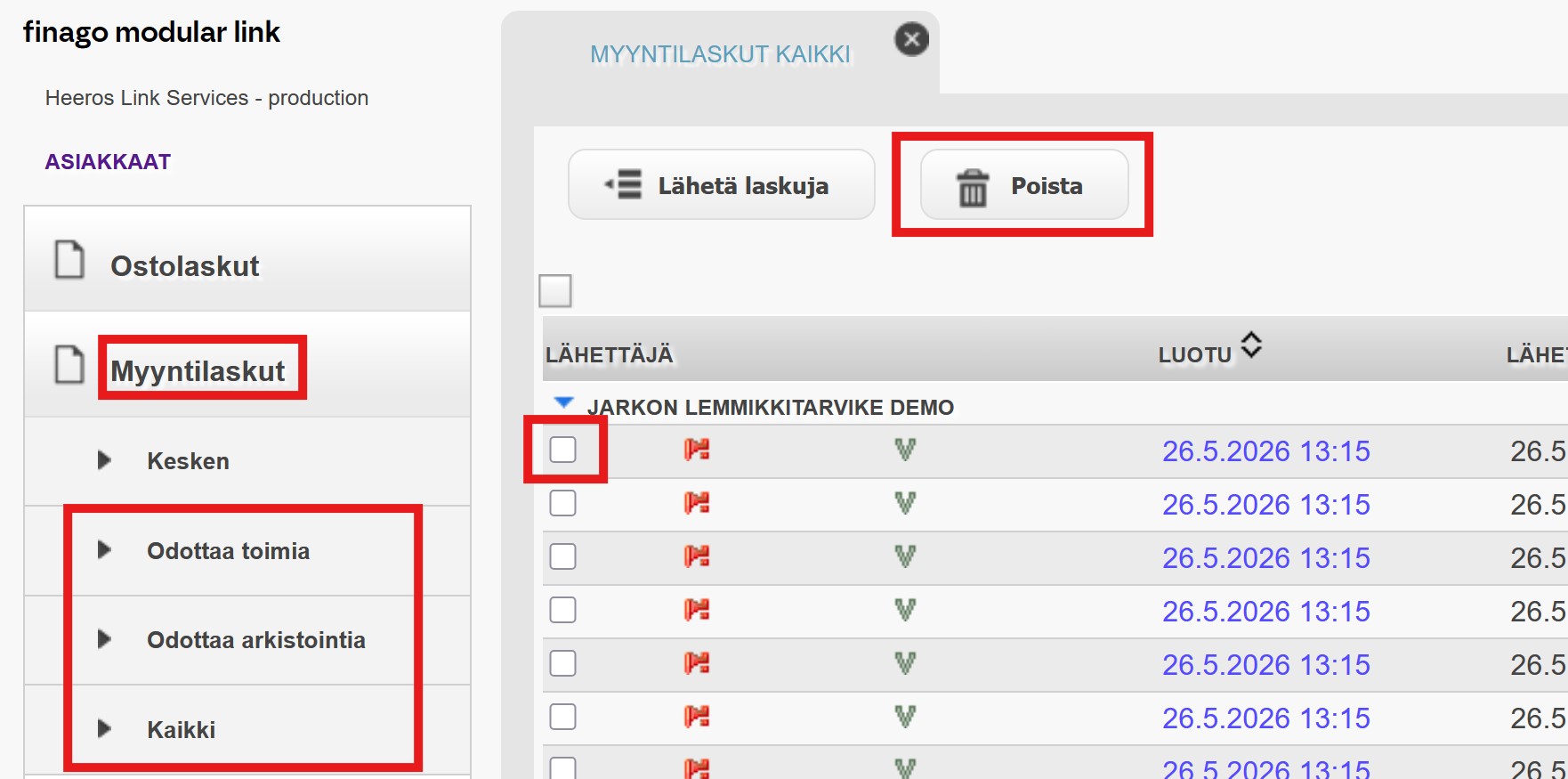The width and height of the screenshot is (1568, 779).
Task: Click the LUOTU column header text
Action: point(1195,355)
